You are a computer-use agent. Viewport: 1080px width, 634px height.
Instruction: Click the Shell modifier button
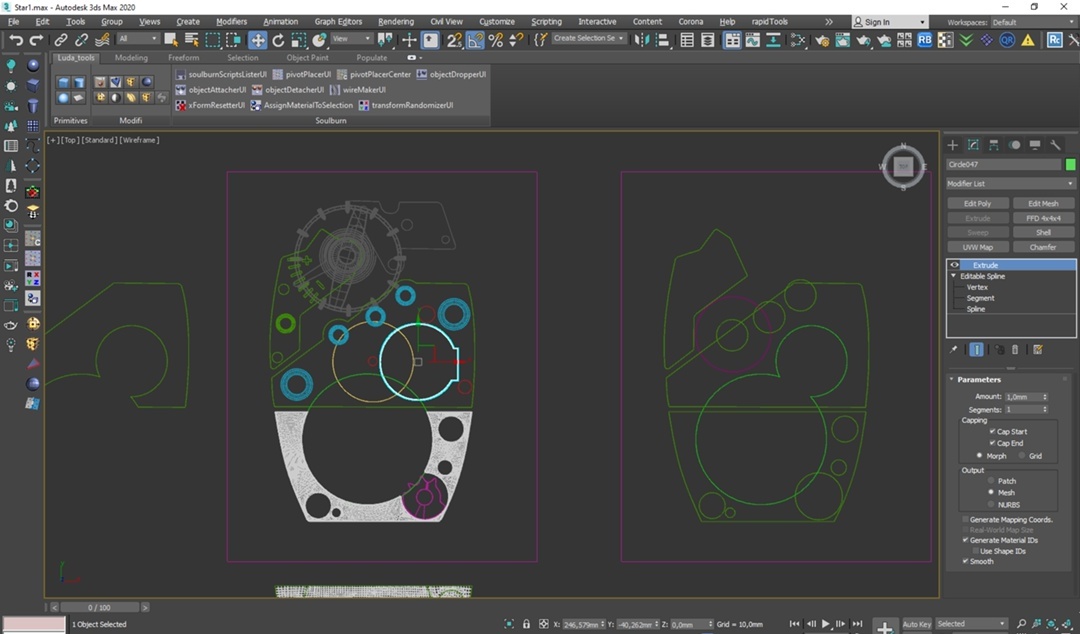(1043, 233)
